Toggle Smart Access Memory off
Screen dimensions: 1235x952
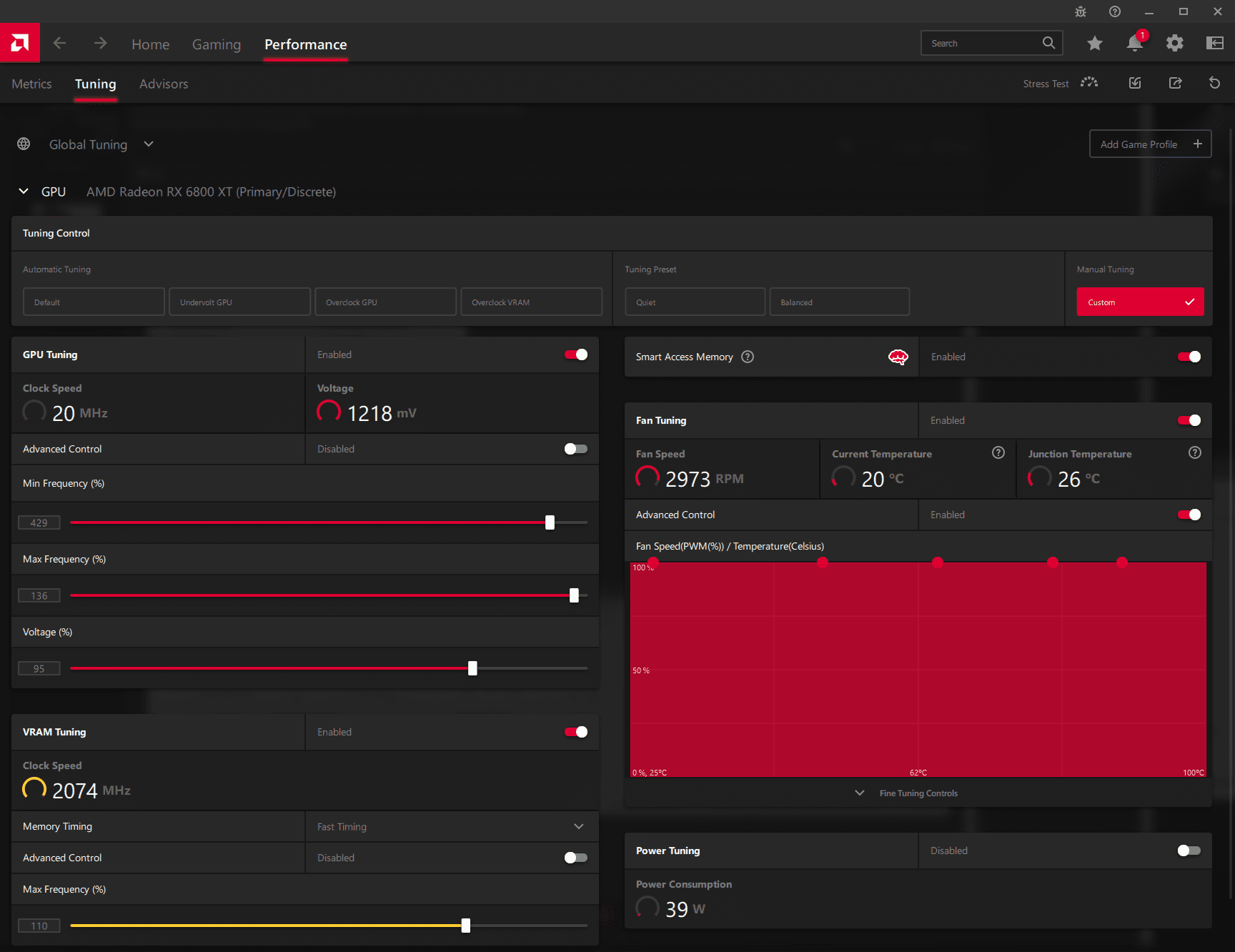[1189, 357]
